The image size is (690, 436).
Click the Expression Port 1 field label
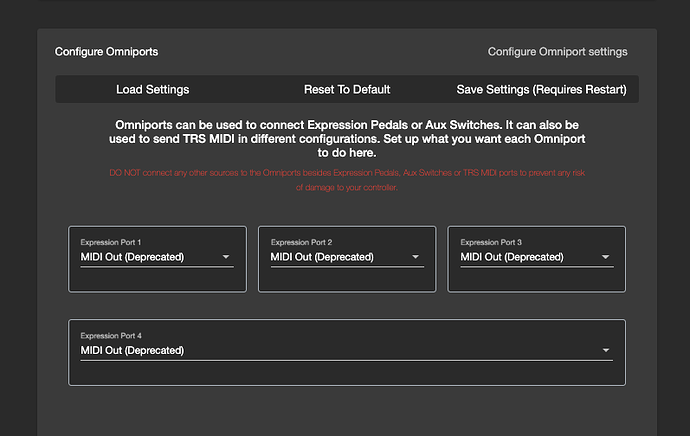click(111, 242)
